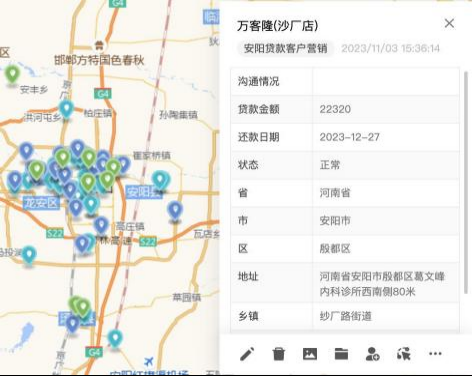Screen dimensions: 472x376
Task: Click the detail panel vertical scrollbar
Action: point(466,182)
